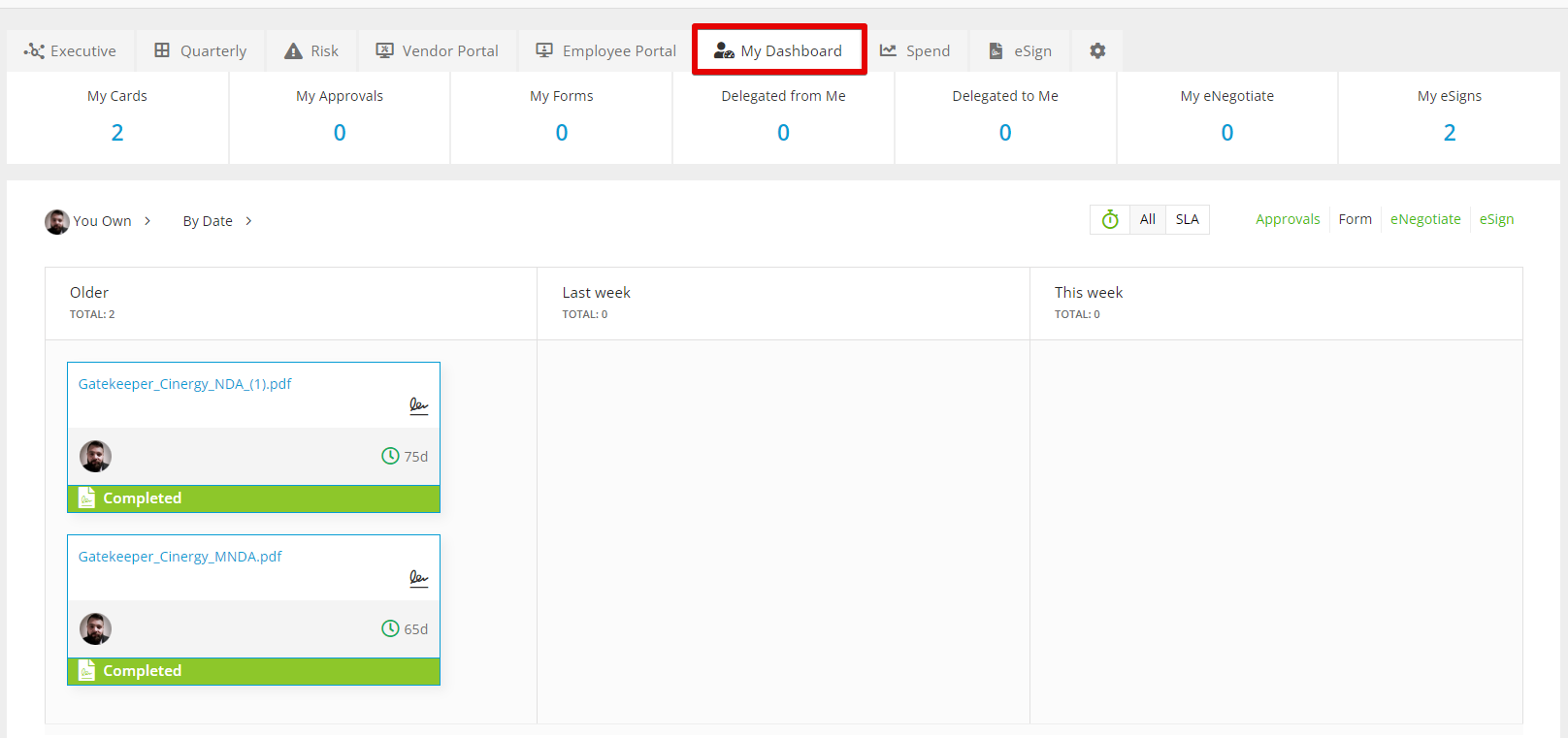Click owner avatar on the MNDA card
This screenshot has width=1568, height=738.
[x=95, y=628]
